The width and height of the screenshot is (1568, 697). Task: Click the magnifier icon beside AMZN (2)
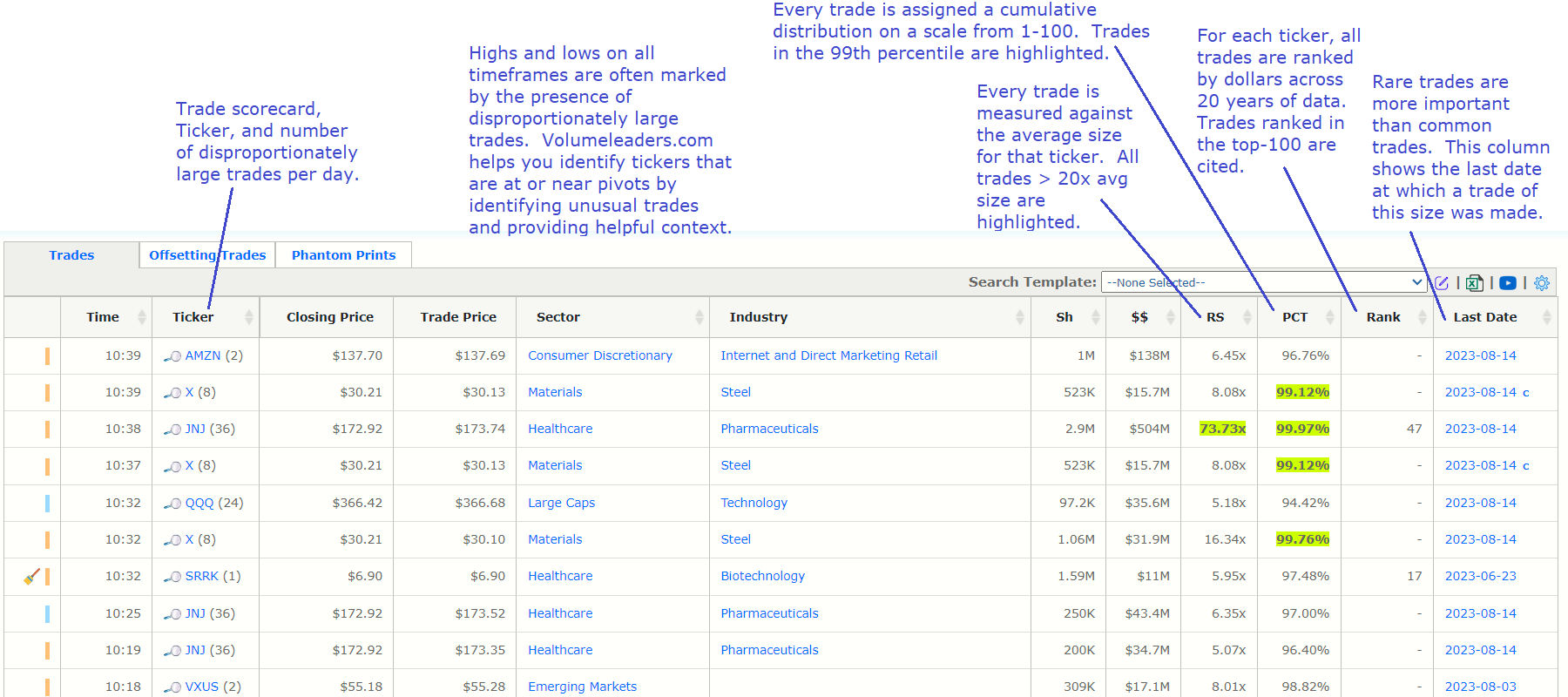coord(172,356)
